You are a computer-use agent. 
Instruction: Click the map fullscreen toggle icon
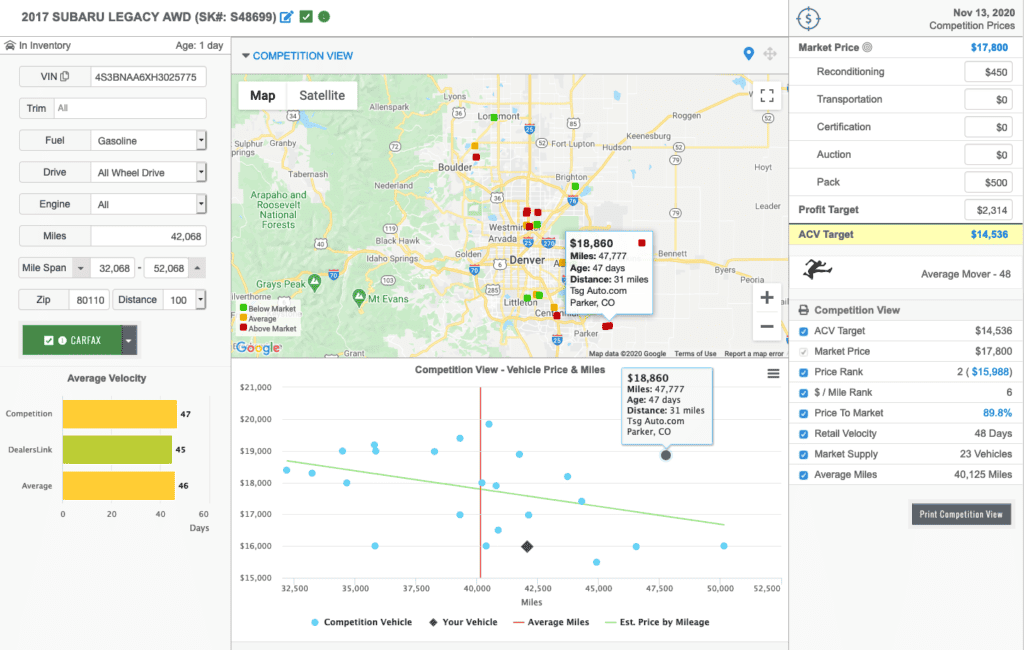click(767, 96)
